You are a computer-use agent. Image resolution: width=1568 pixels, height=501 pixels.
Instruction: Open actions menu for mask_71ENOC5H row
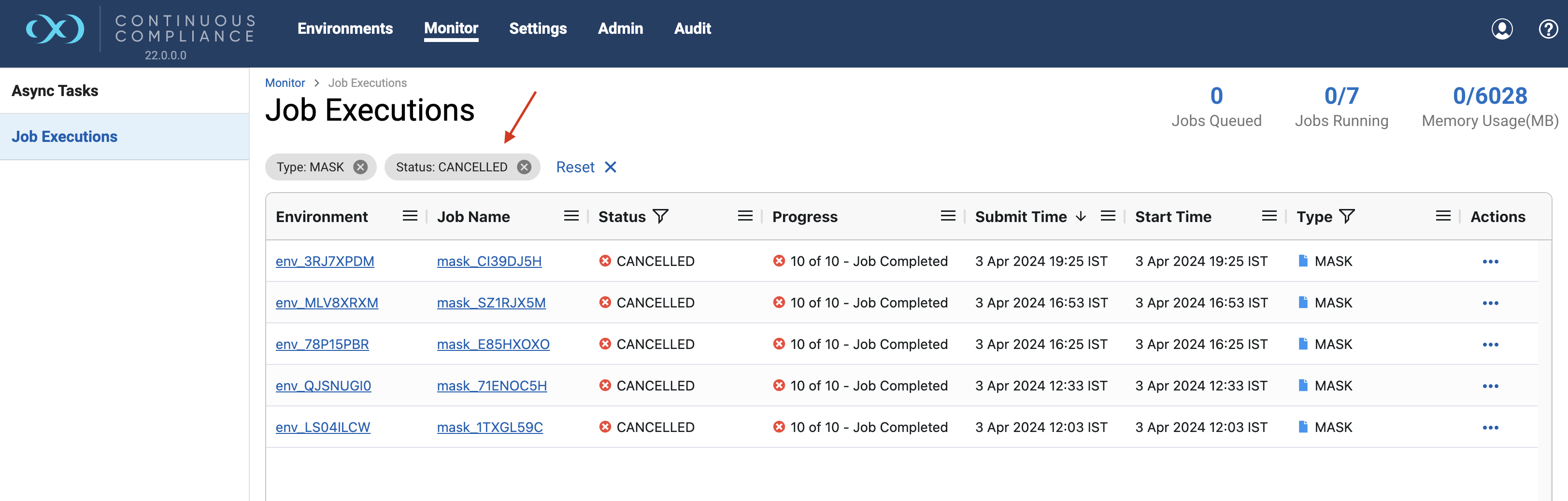pos(1491,386)
